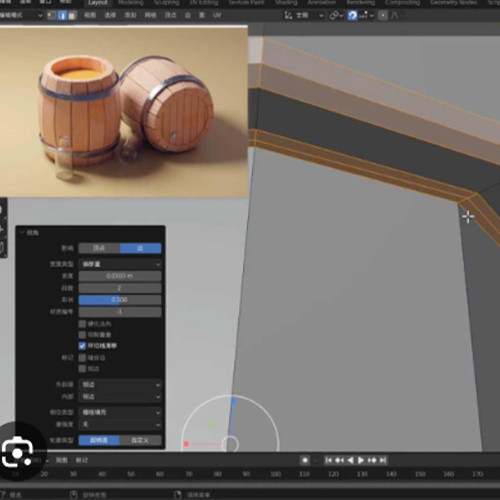500x500 pixels.
Task: Switch to the Shading workspace tab
Action: coord(286,3)
